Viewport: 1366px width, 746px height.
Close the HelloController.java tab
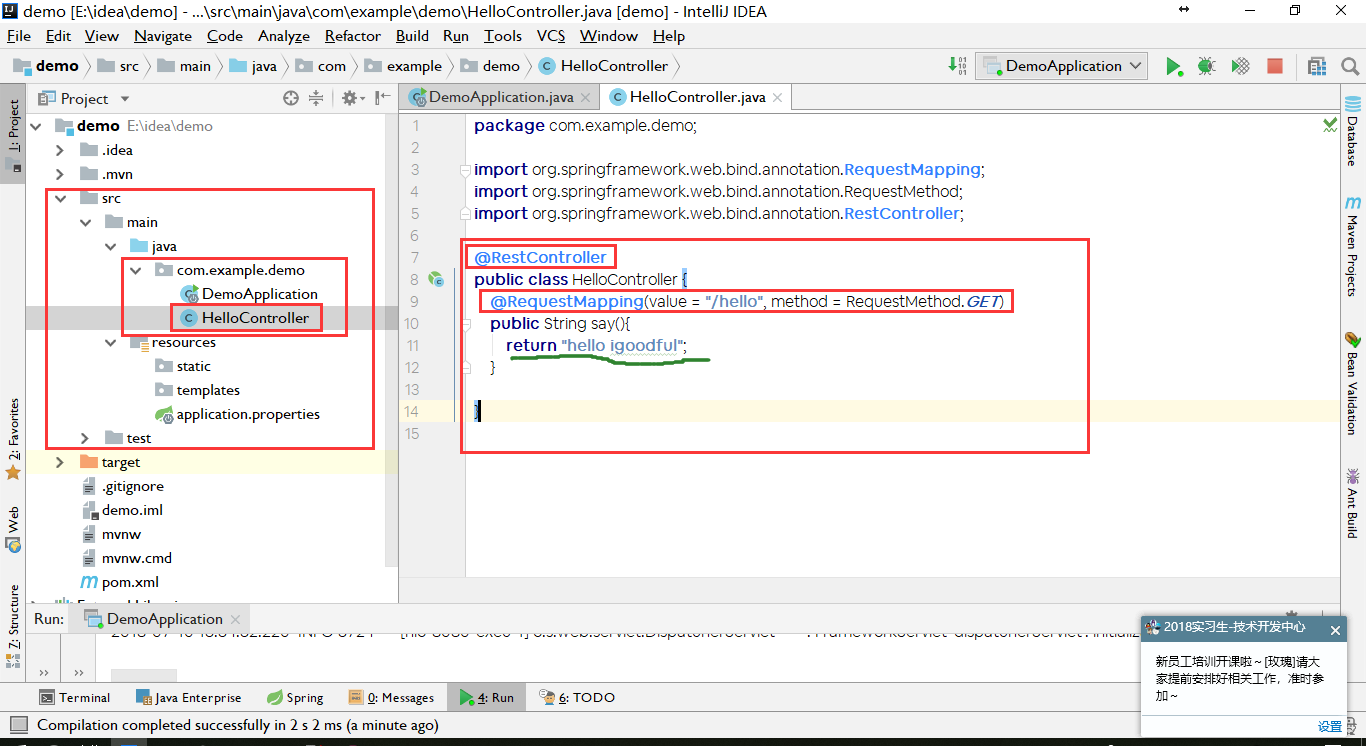click(x=778, y=98)
